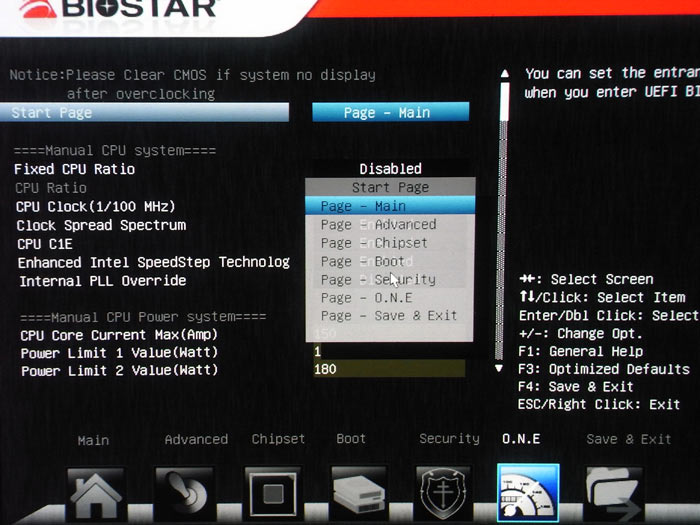Choose 'Page - Chipset' in dropdown list

point(390,243)
